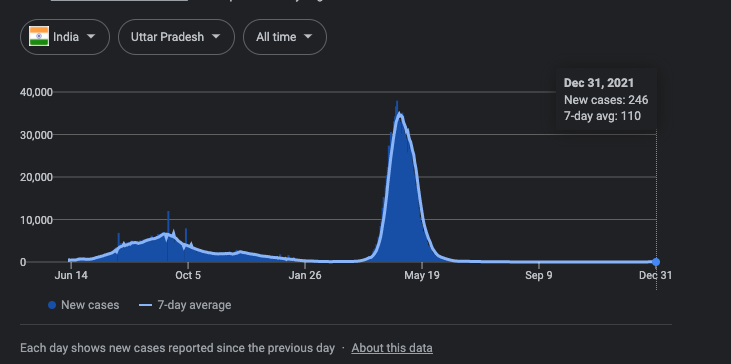Screen dimensions: 731x364
Task: Click the India flag icon
Action: click(39, 36)
